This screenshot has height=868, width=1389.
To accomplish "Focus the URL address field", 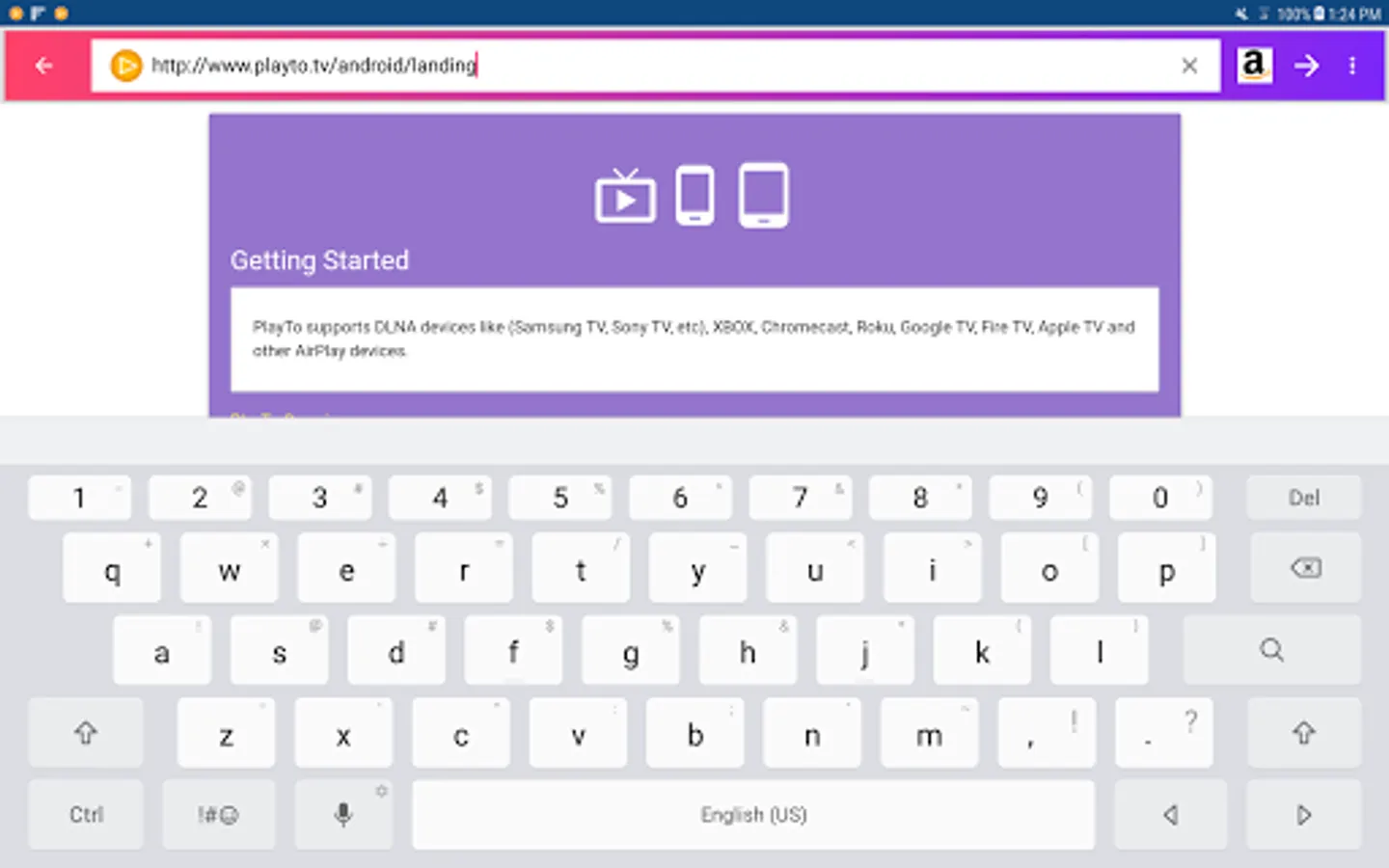I will point(656,66).
